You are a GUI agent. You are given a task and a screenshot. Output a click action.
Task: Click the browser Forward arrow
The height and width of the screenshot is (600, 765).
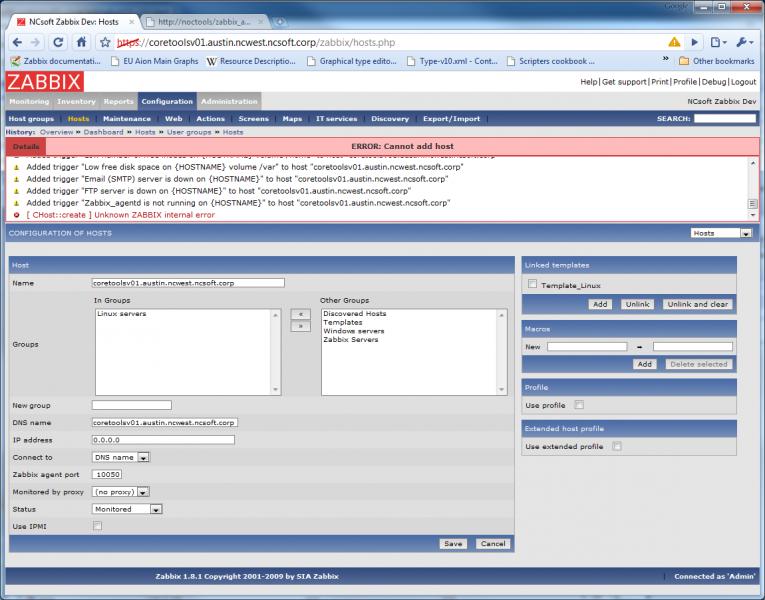pos(35,42)
